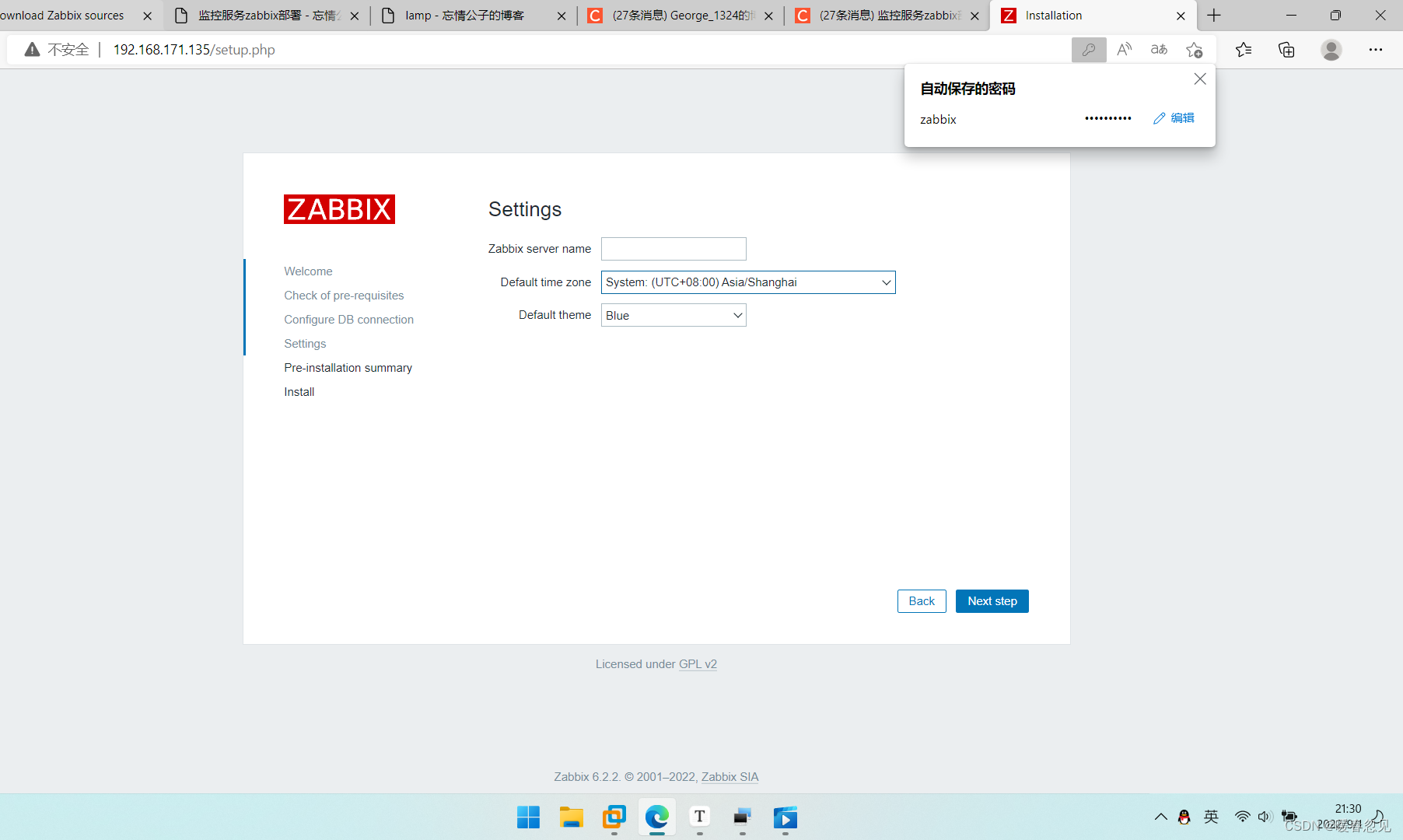This screenshot has height=840, width=1403.
Task: Open the Windows Start menu
Action: 528,817
